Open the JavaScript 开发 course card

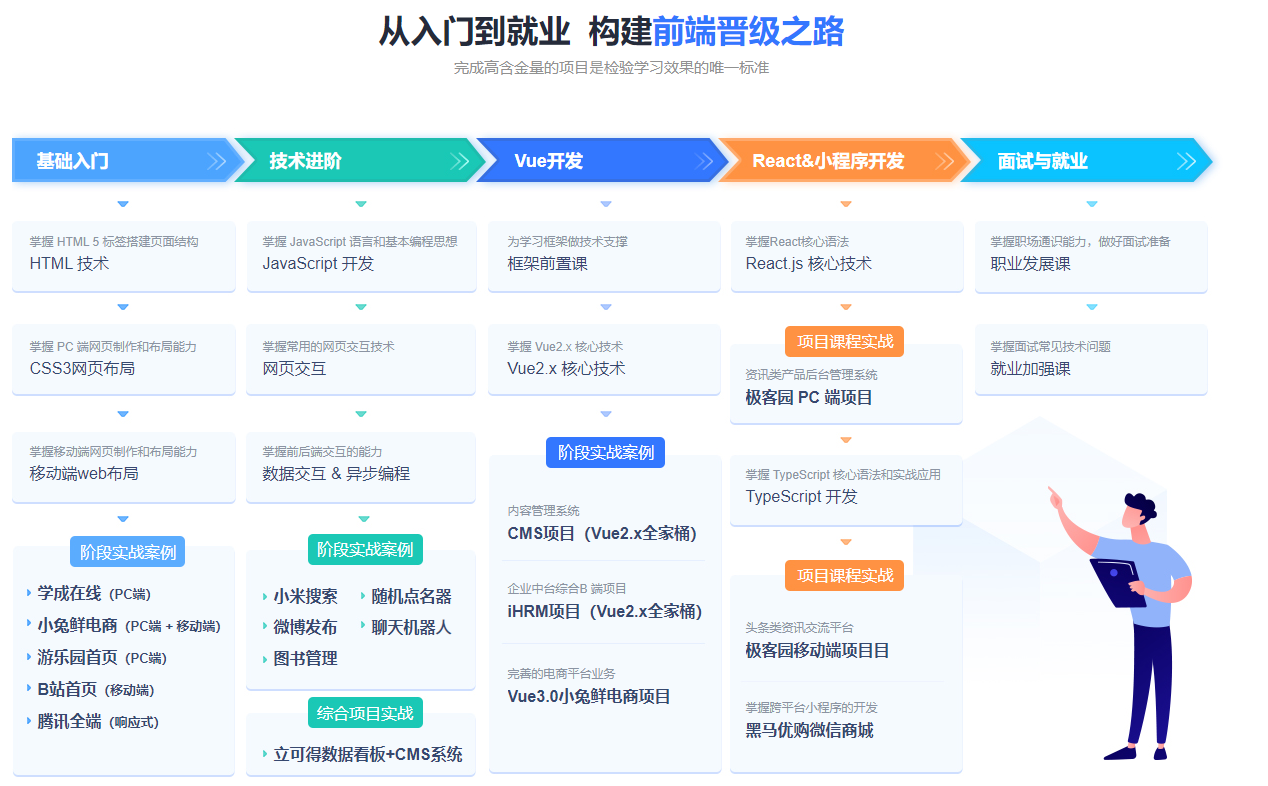pos(360,255)
